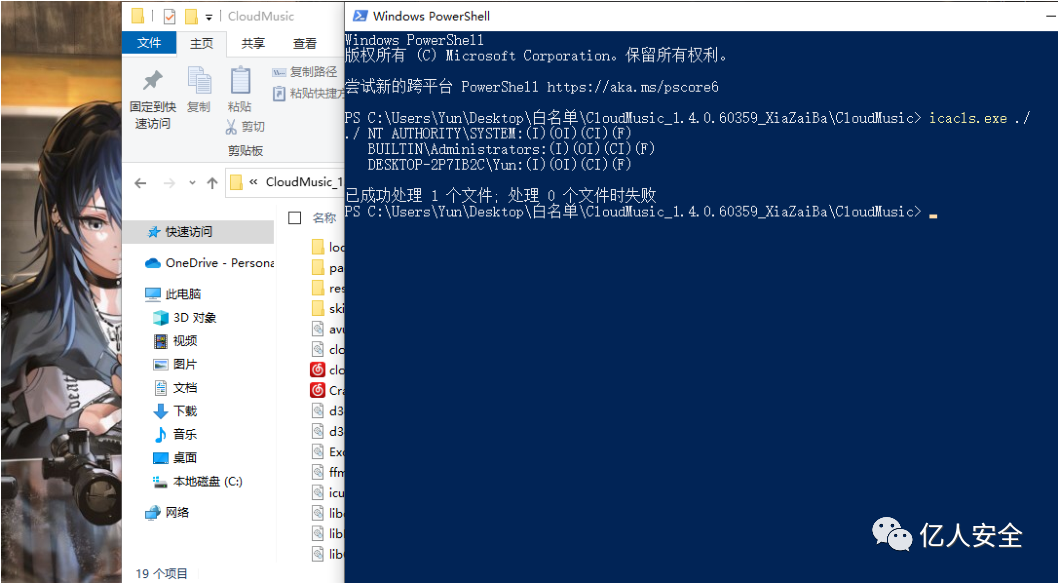This screenshot has width=1058, height=583.
Task: Open the 3D 对象 folder icon
Action: (161, 317)
